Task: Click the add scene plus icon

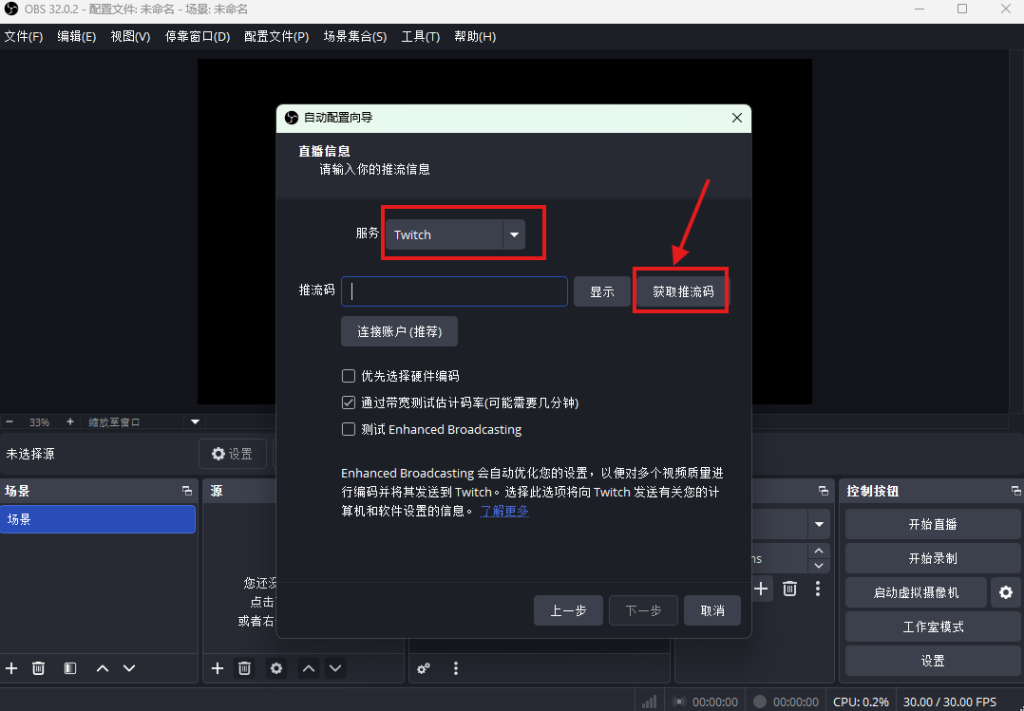Action: [x=12, y=668]
